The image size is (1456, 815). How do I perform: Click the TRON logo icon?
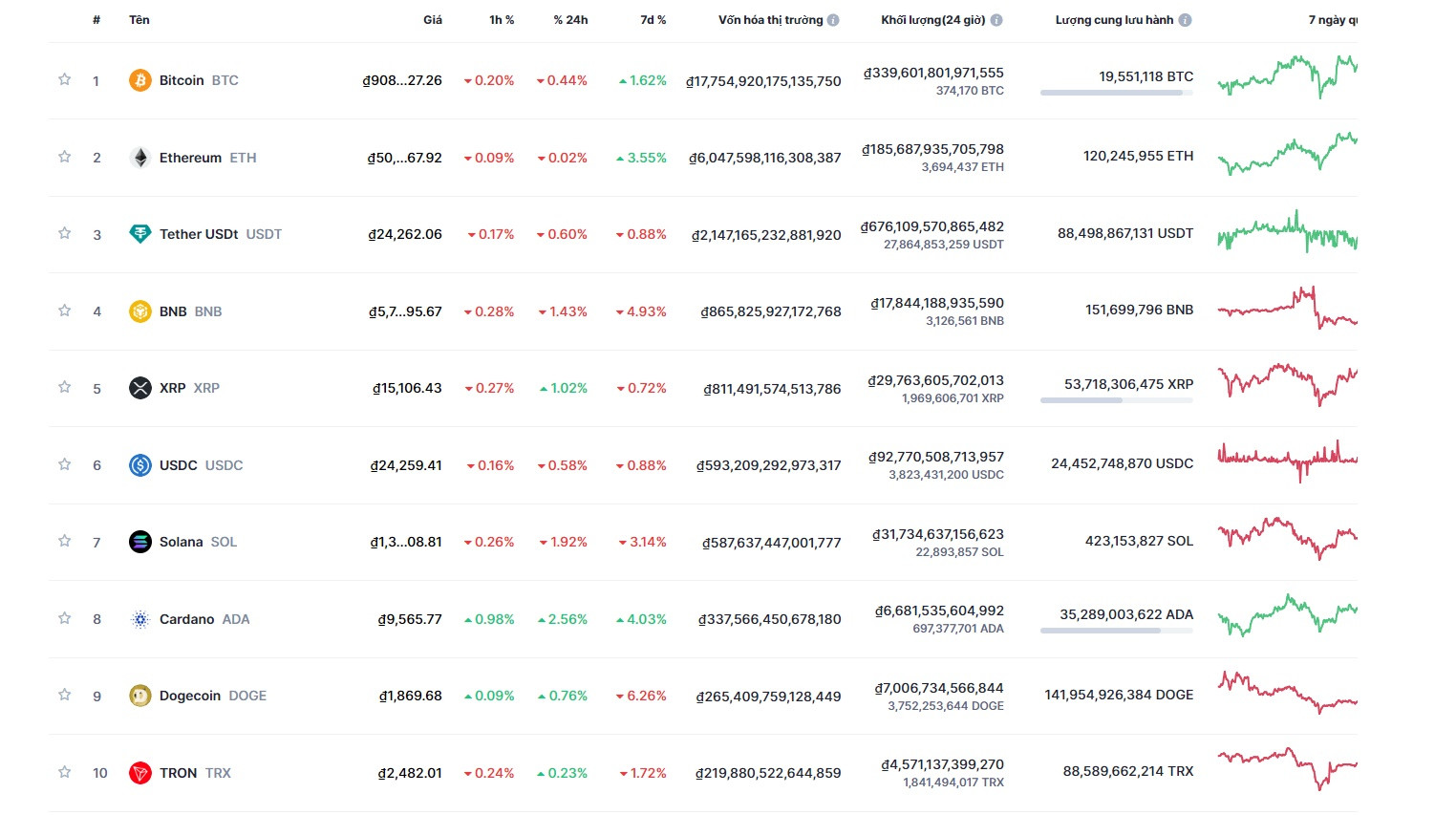(140, 773)
